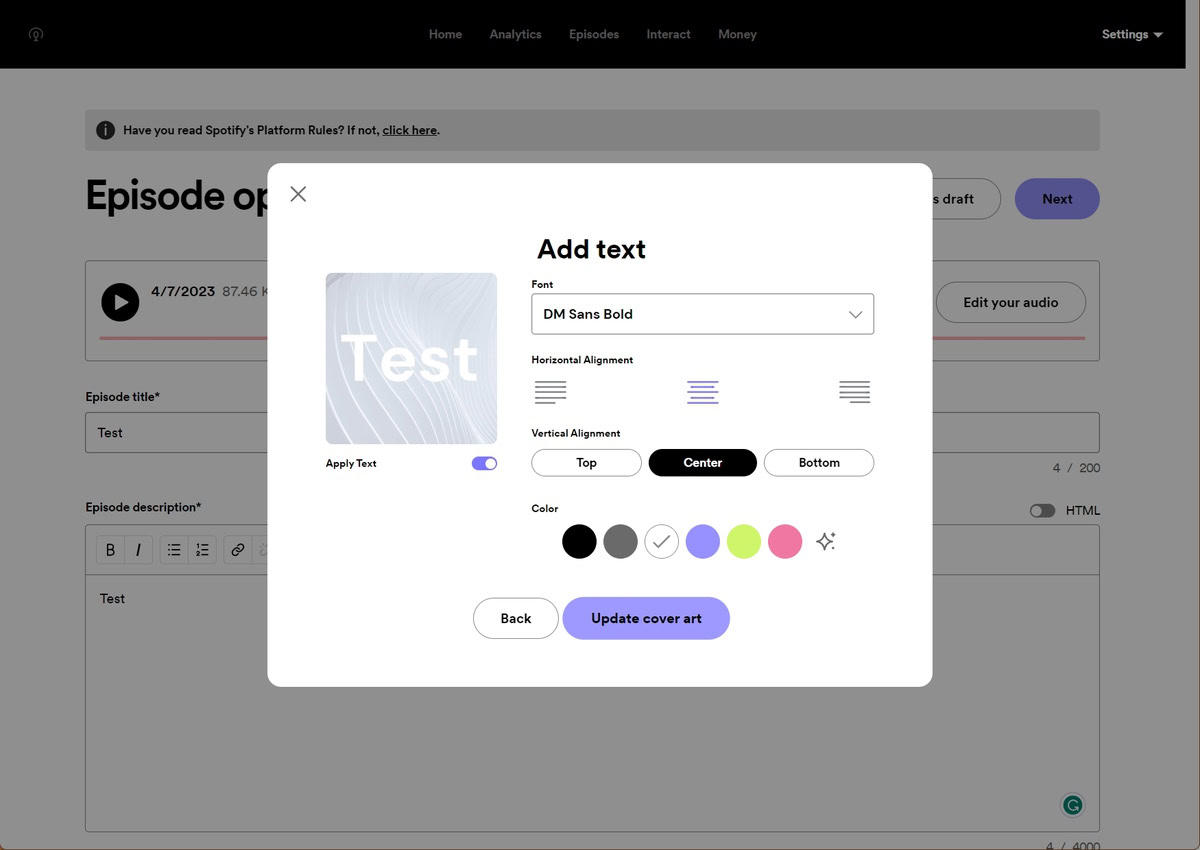Click the Spotify for Podcasters logo
1200x850 pixels.
point(36,34)
